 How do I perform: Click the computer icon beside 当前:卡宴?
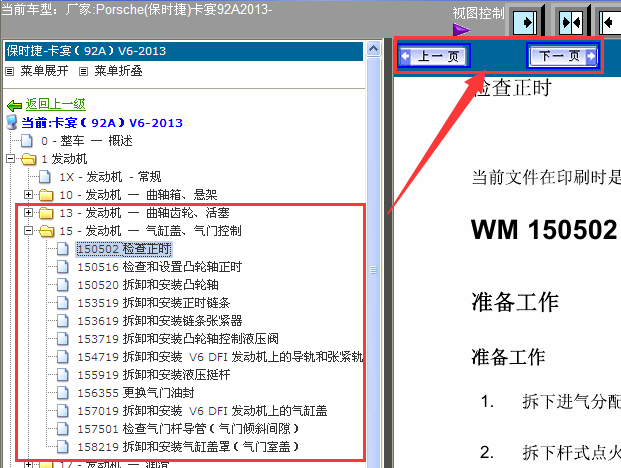pos(12,122)
